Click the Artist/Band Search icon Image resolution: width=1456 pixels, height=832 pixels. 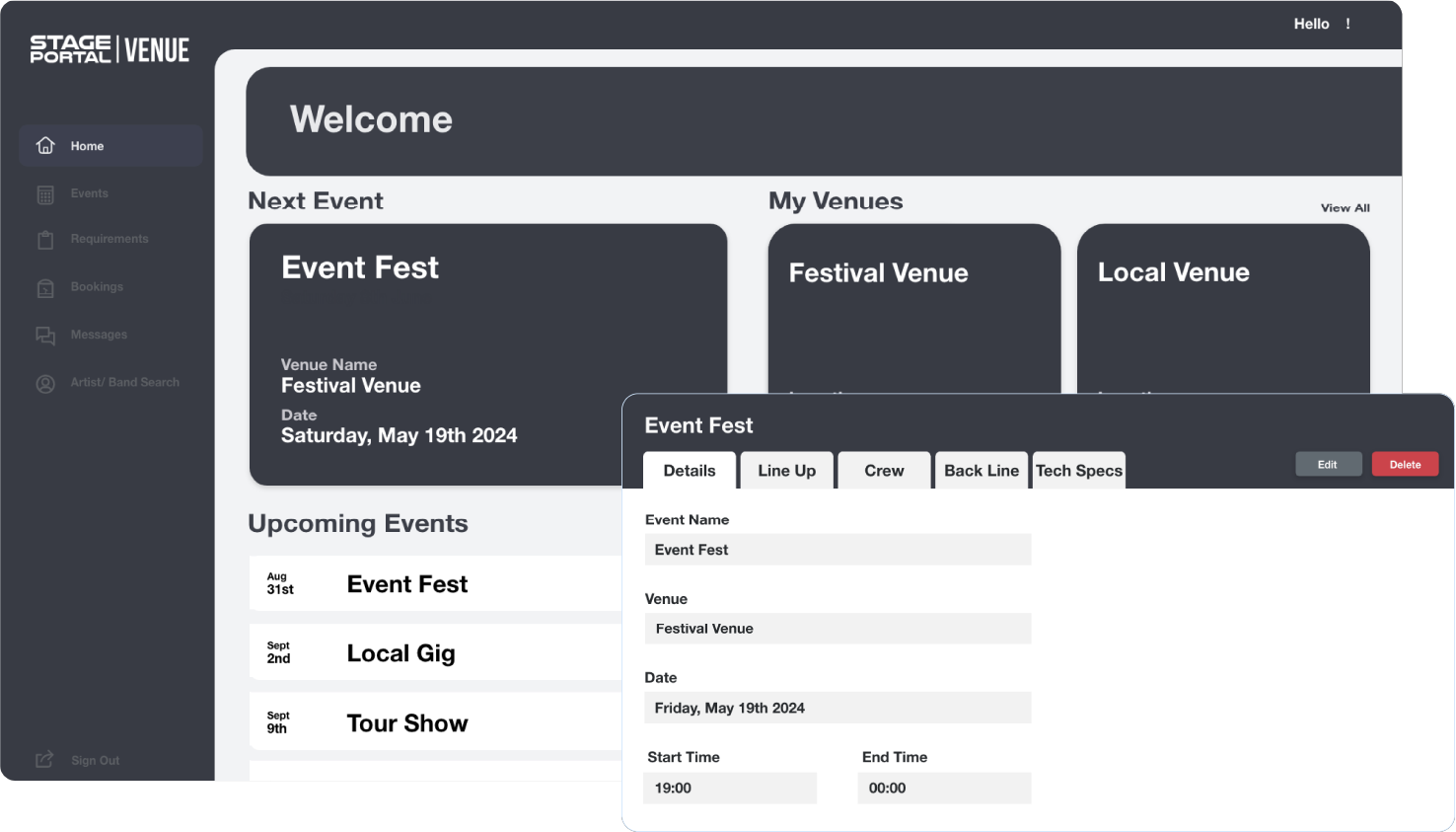(x=45, y=383)
